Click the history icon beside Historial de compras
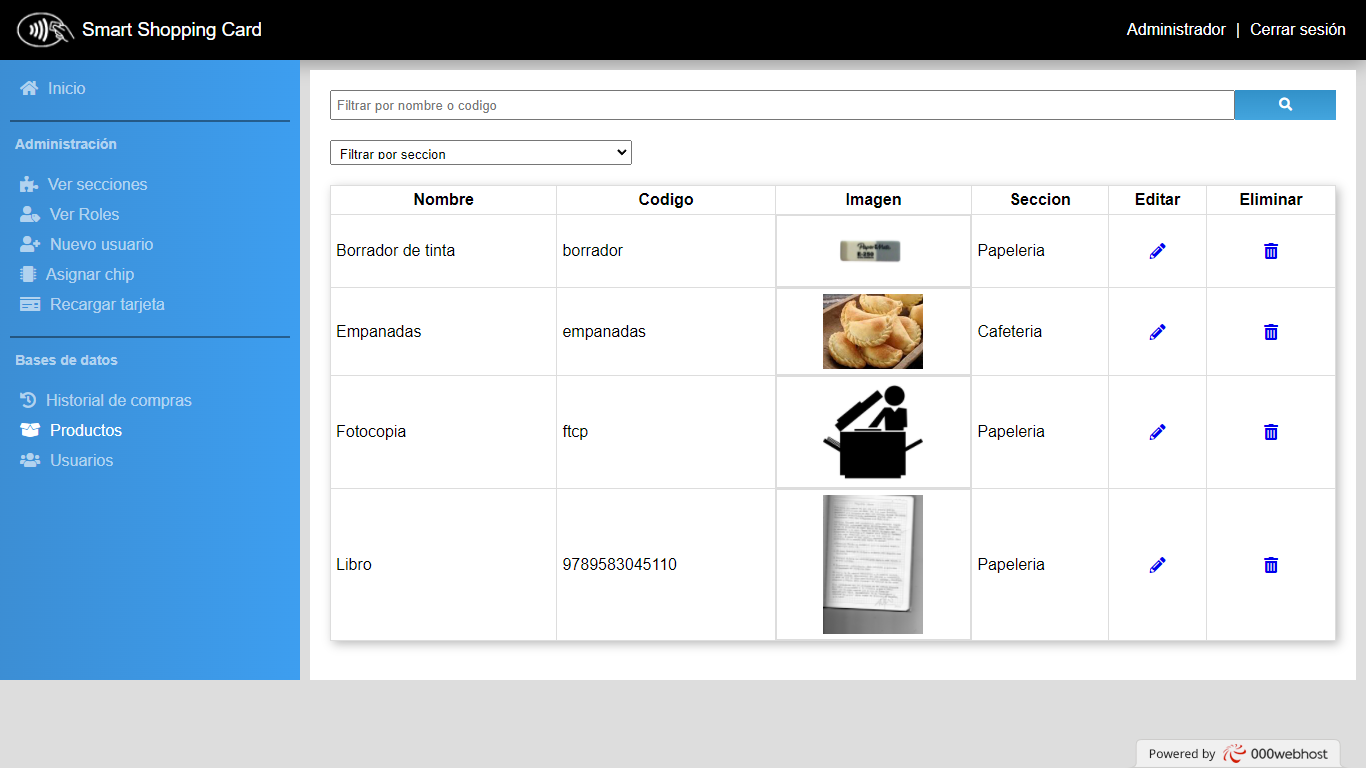This screenshot has height=768, width=1366. tap(28, 401)
